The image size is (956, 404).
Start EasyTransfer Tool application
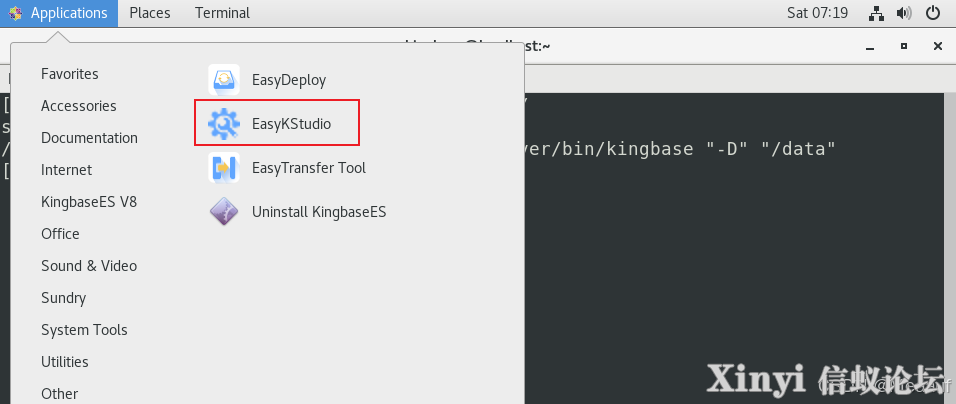[287, 168]
